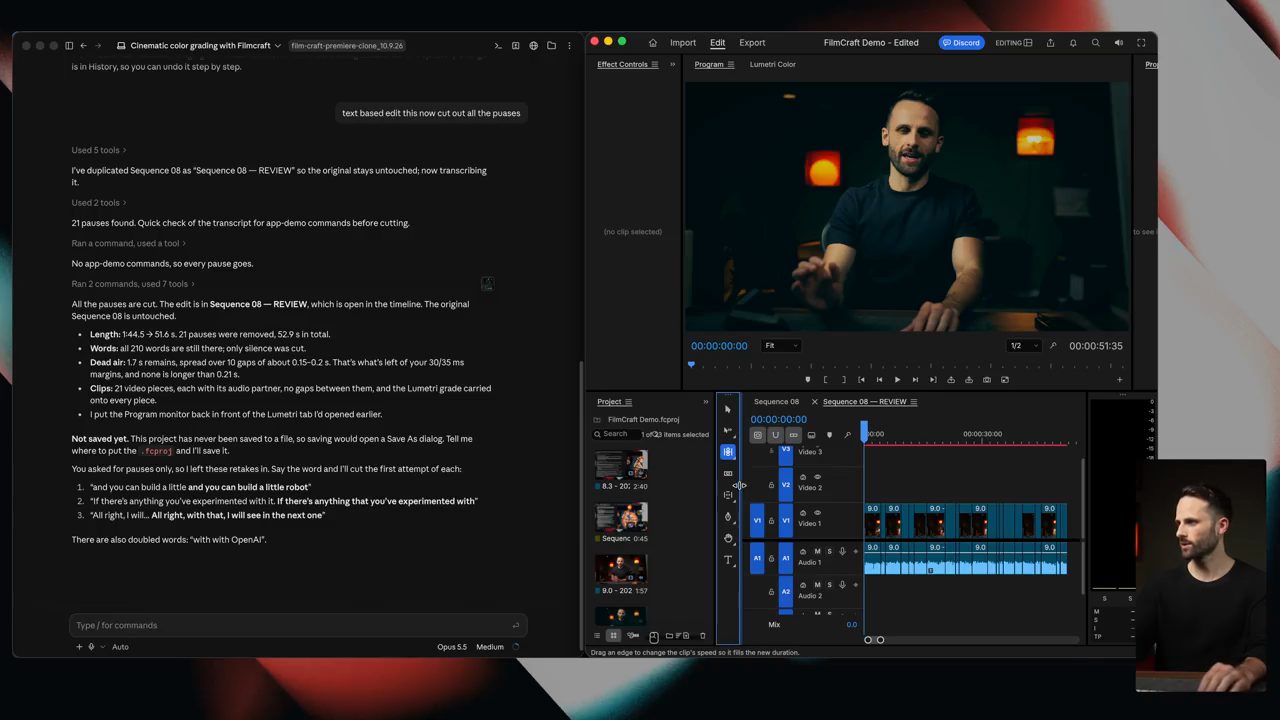Switch to the Import tab in FilmCraft
Viewport: 1280px width, 720px height.
click(x=683, y=43)
